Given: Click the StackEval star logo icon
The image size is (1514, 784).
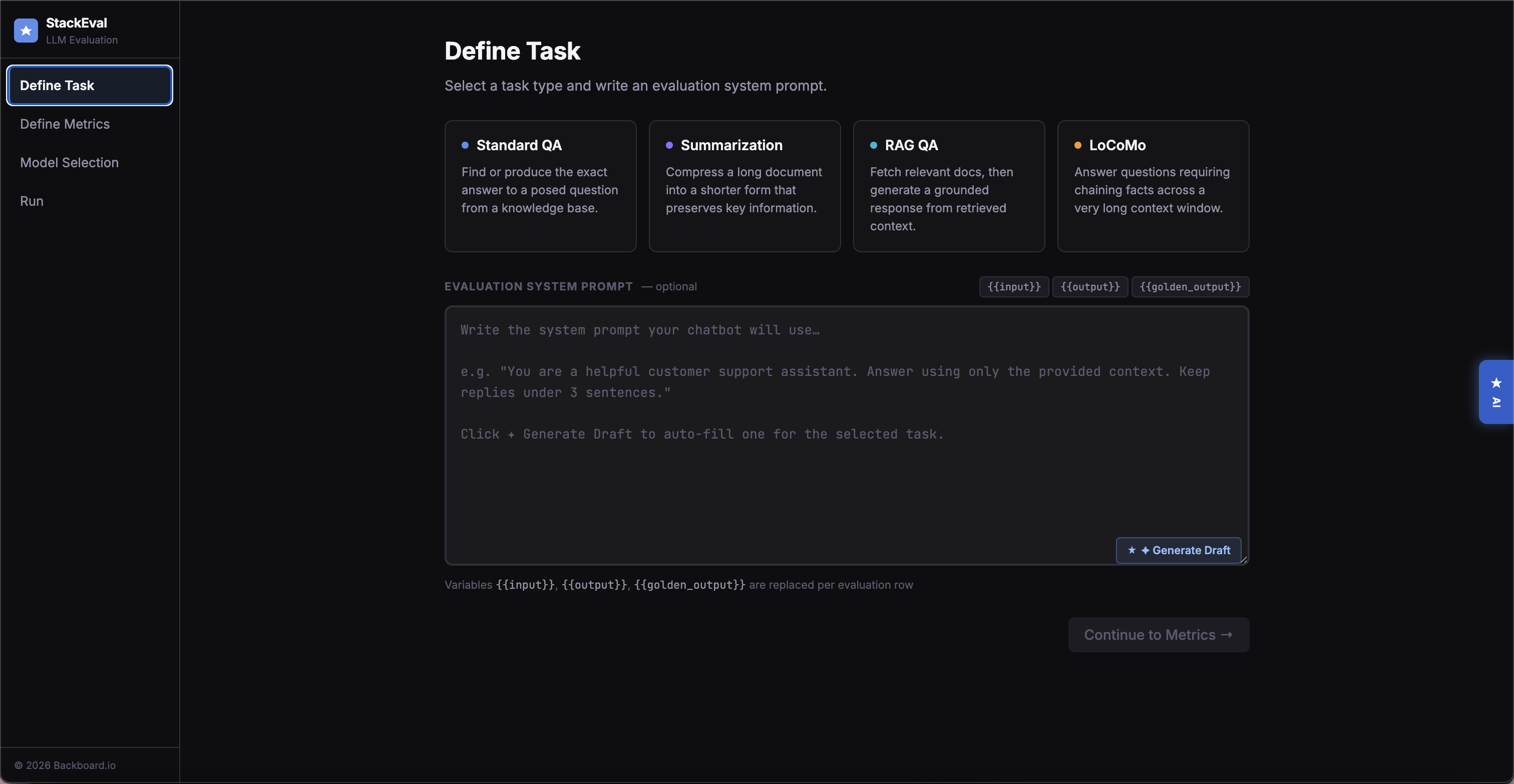Looking at the screenshot, I should [x=26, y=31].
